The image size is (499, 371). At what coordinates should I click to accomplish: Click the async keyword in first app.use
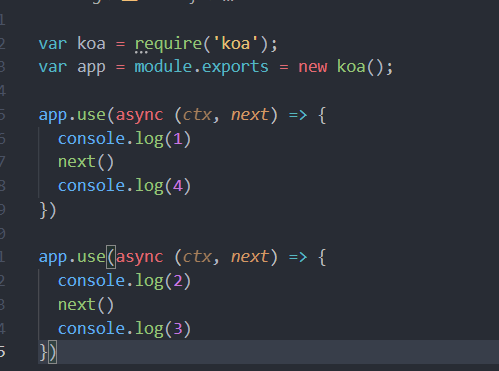coord(140,115)
